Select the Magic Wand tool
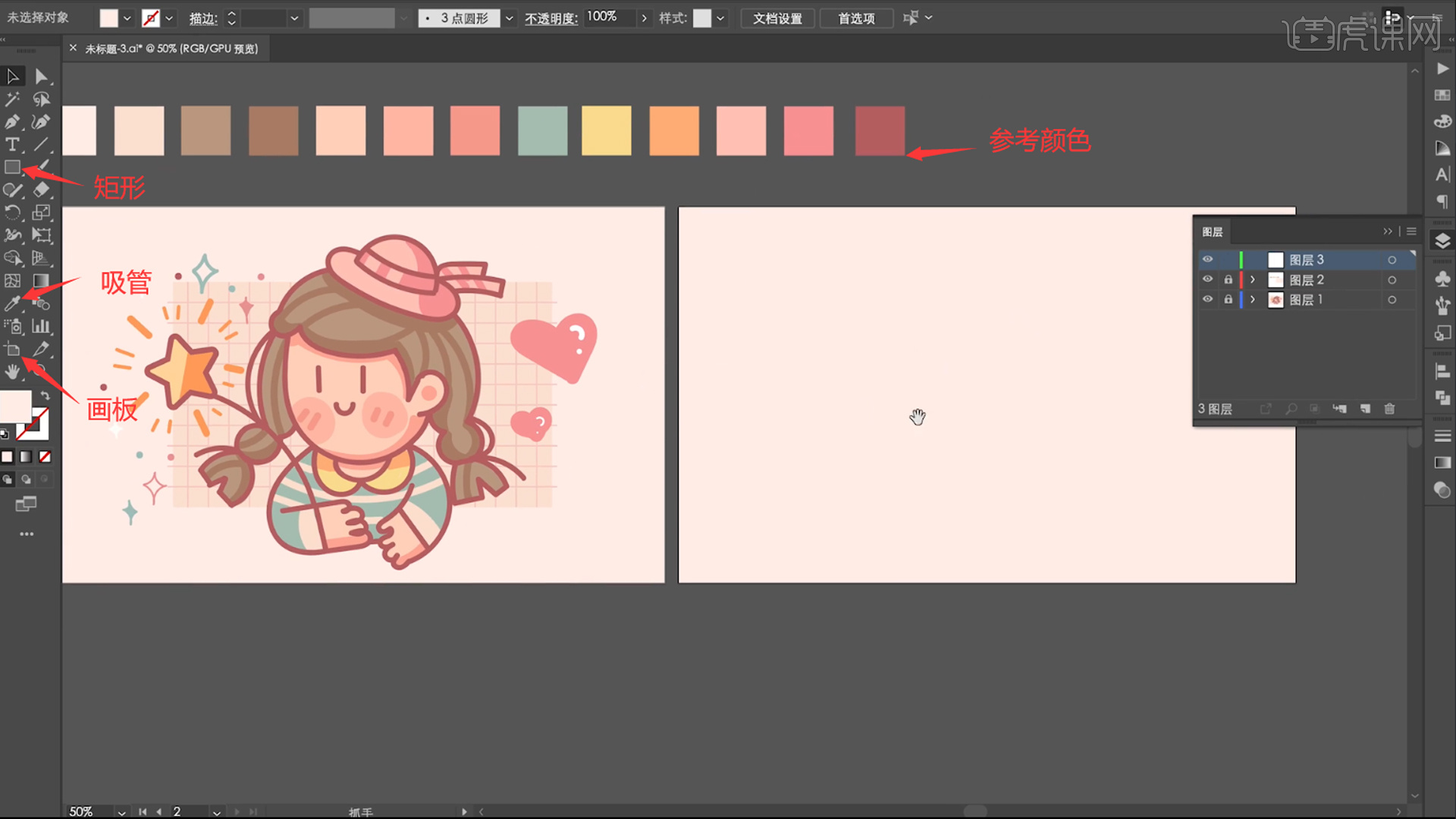The width and height of the screenshot is (1456, 819). click(12, 99)
